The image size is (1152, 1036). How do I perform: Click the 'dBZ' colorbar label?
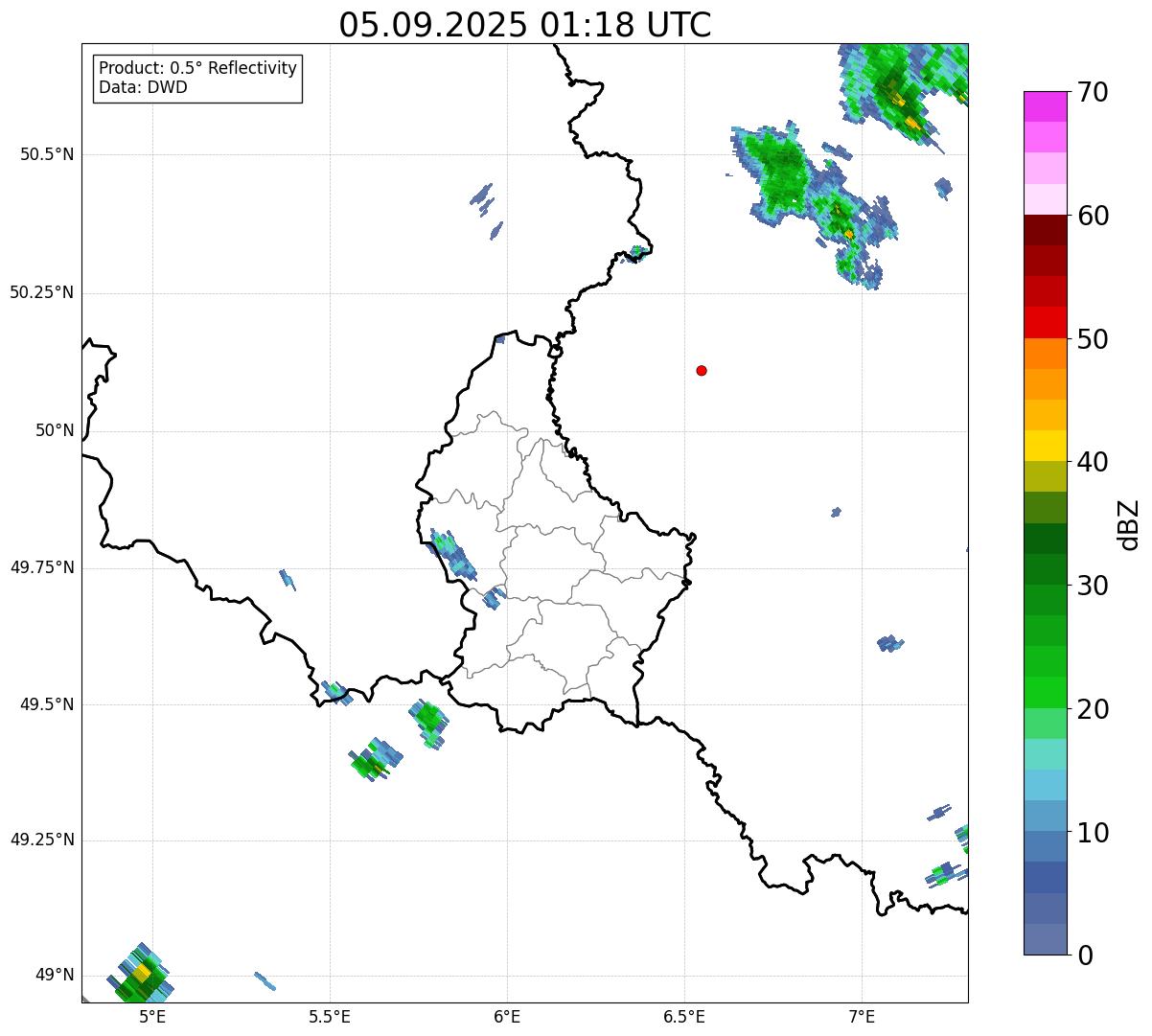[x=1129, y=524]
